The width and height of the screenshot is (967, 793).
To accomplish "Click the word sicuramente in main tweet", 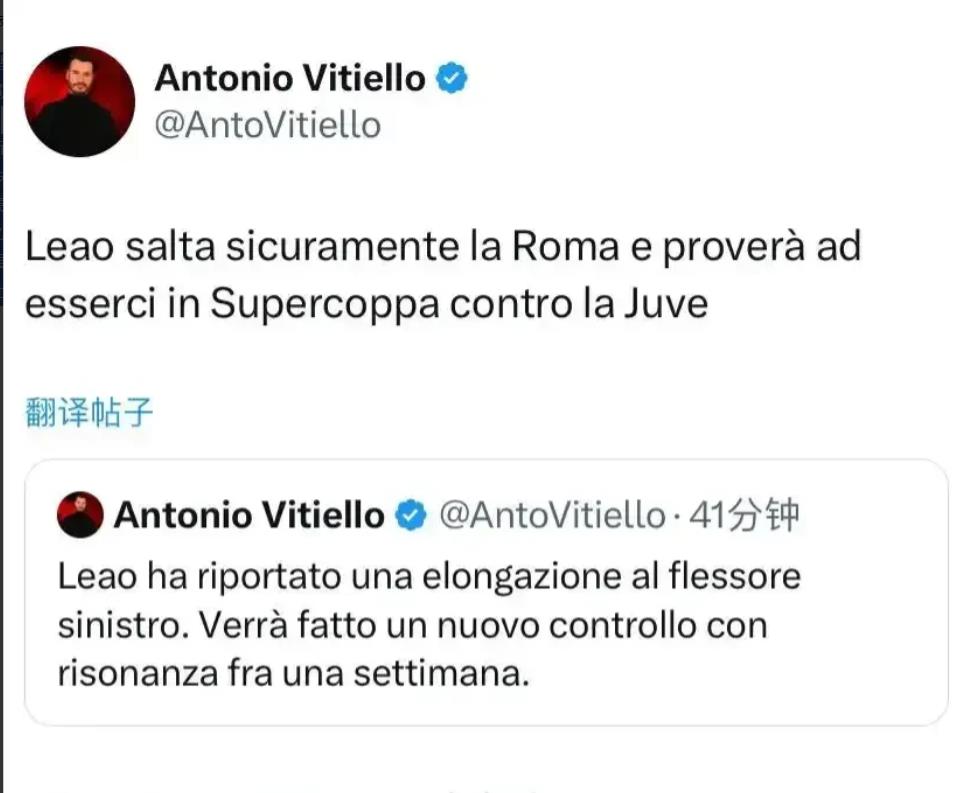I will coord(342,246).
